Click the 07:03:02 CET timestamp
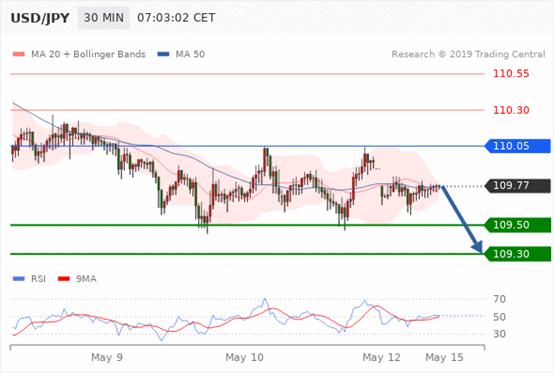 pos(176,18)
